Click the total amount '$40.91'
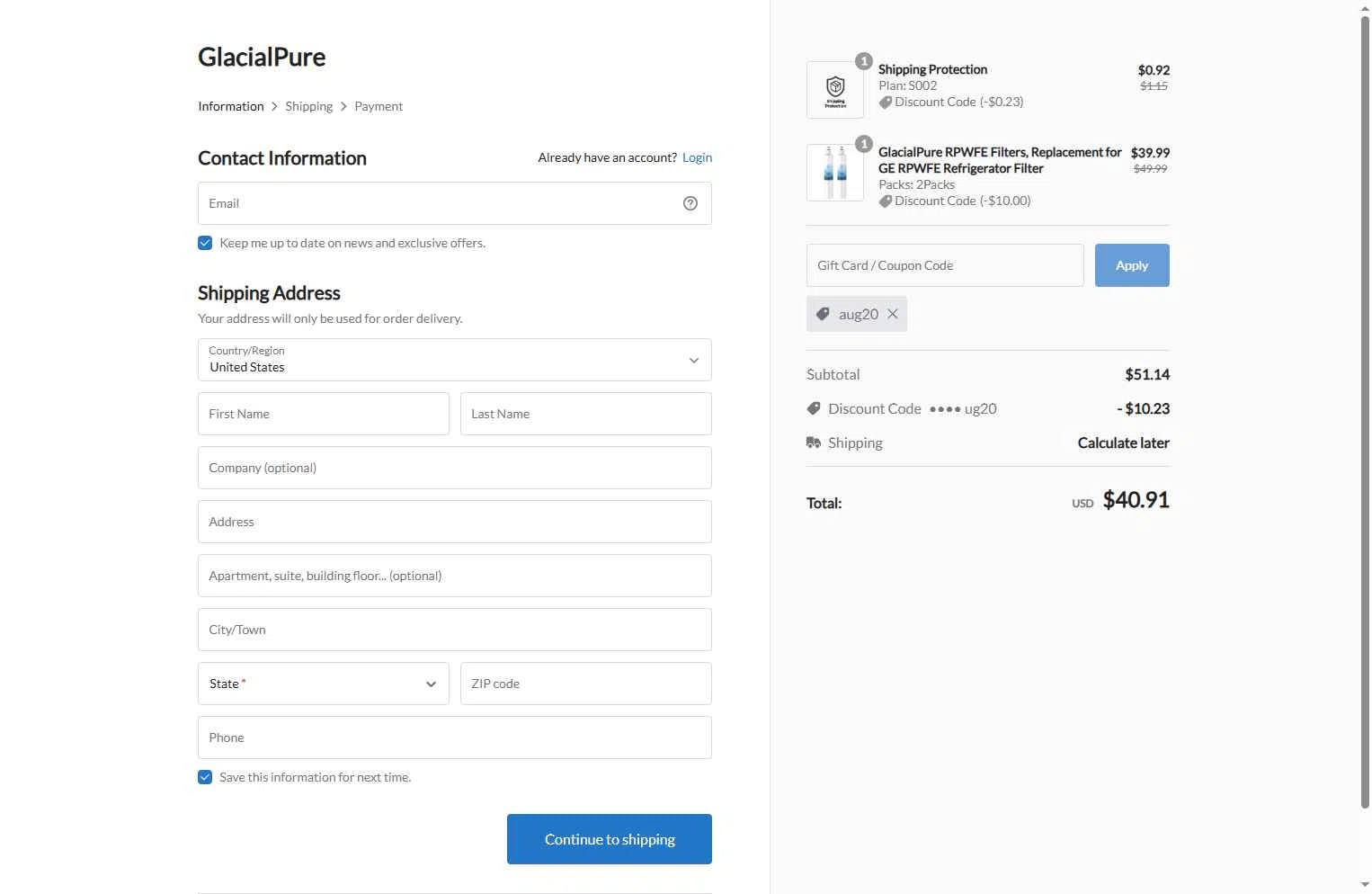 click(1136, 500)
